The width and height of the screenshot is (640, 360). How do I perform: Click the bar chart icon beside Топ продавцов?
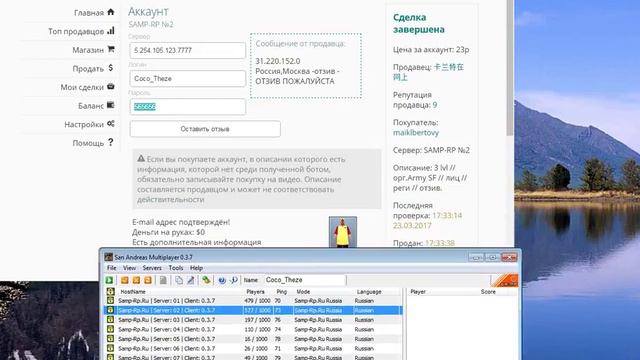coord(111,31)
